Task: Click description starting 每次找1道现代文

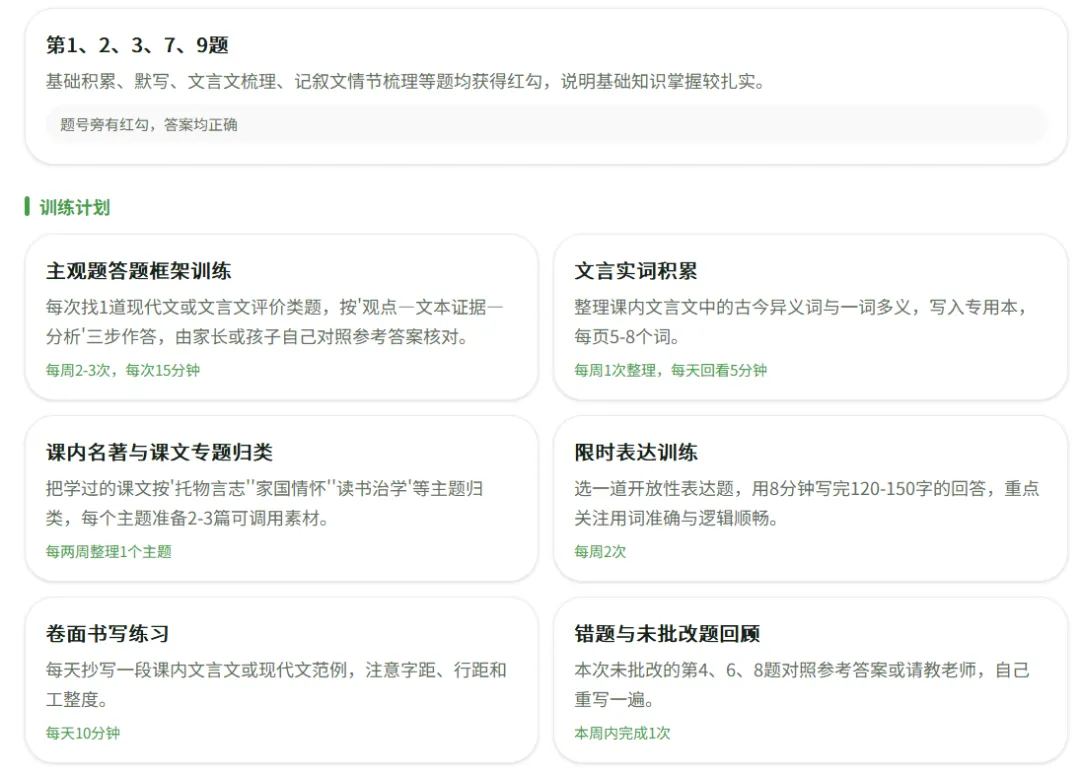Action: pyautogui.click(x=274, y=322)
